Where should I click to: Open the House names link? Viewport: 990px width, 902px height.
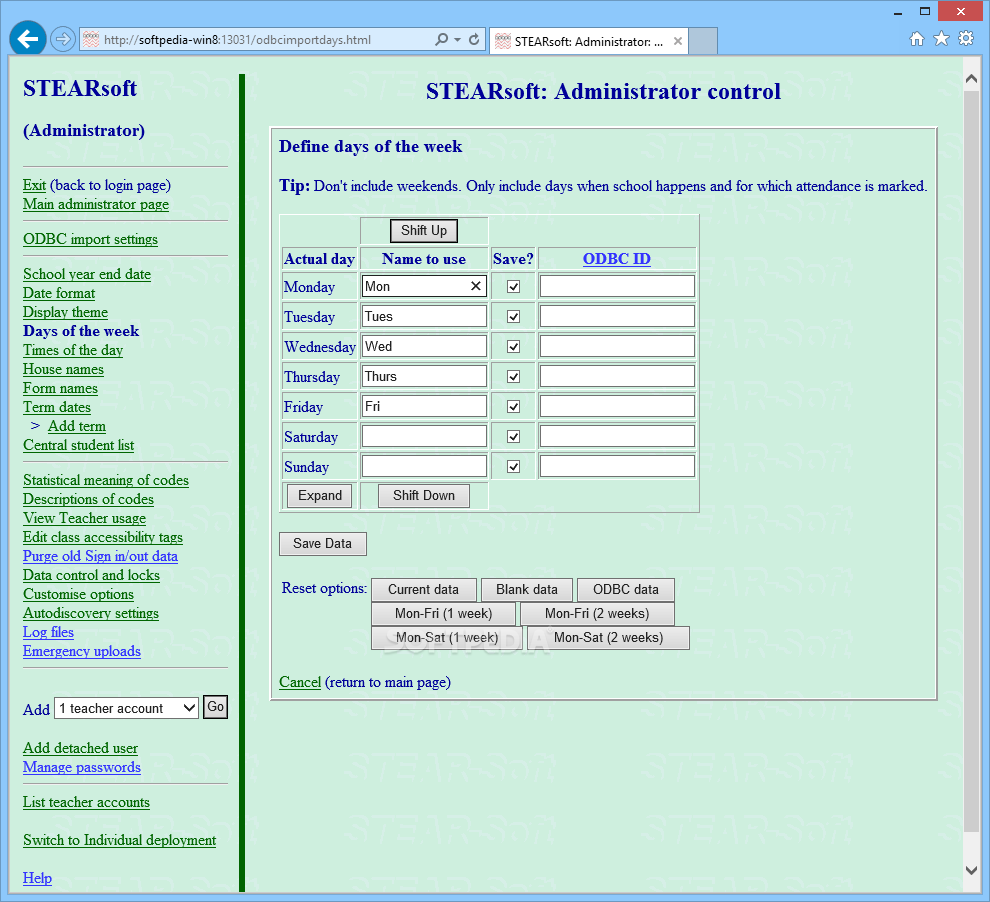coord(63,369)
